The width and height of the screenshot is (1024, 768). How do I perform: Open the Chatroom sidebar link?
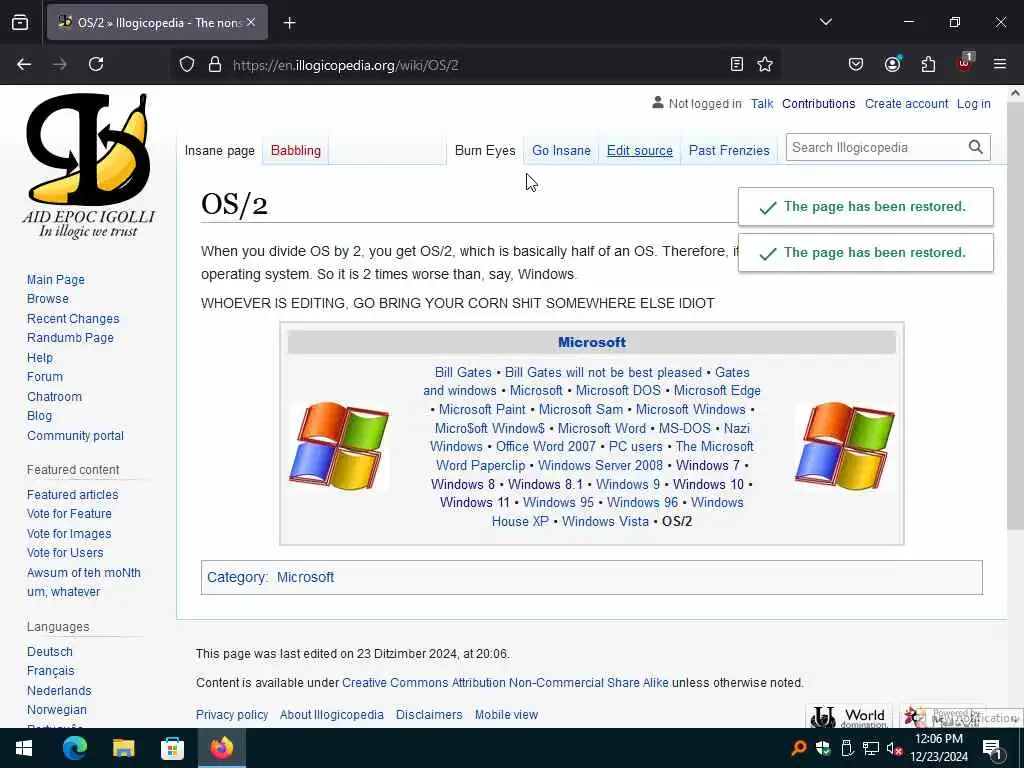tap(54, 396)
